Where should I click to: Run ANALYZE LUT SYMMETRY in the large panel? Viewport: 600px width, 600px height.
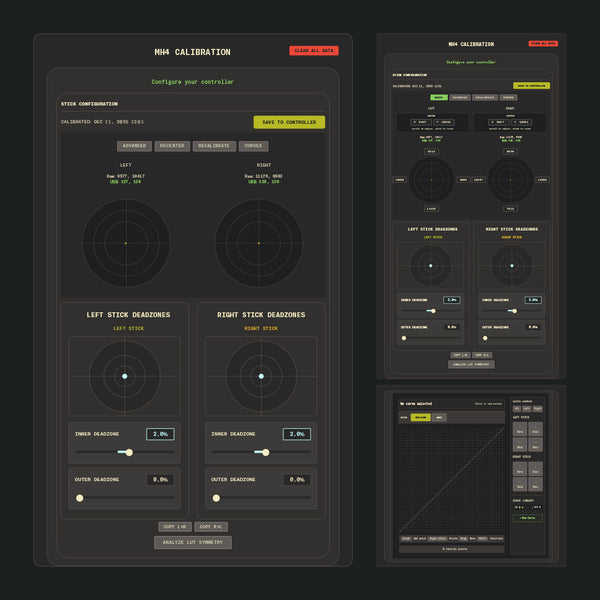193,543
